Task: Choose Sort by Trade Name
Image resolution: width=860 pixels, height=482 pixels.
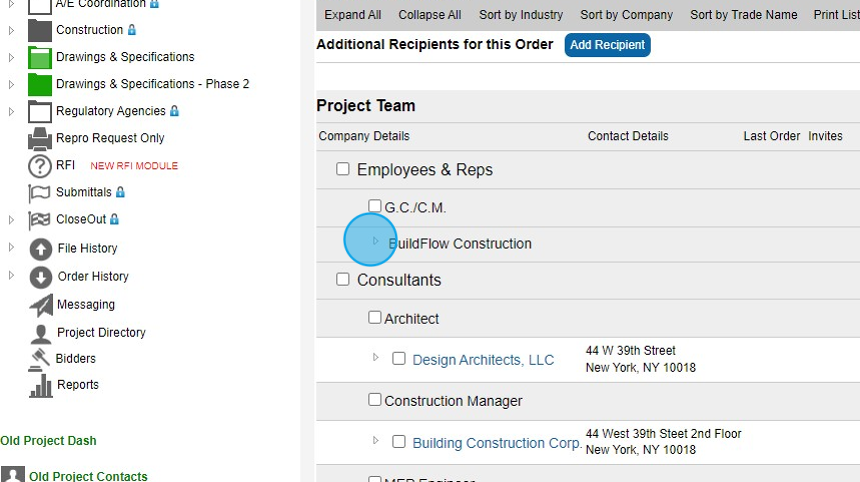Action: (743, 15)
